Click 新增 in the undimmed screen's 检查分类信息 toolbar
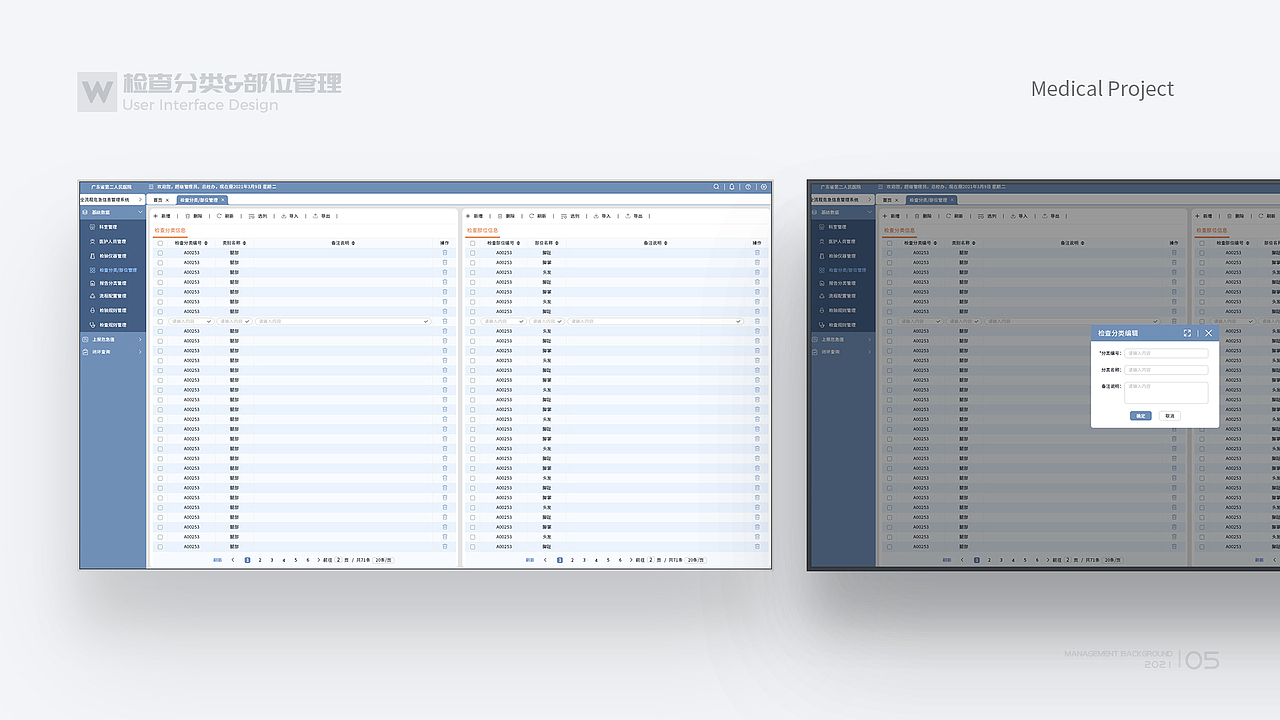 162,216
